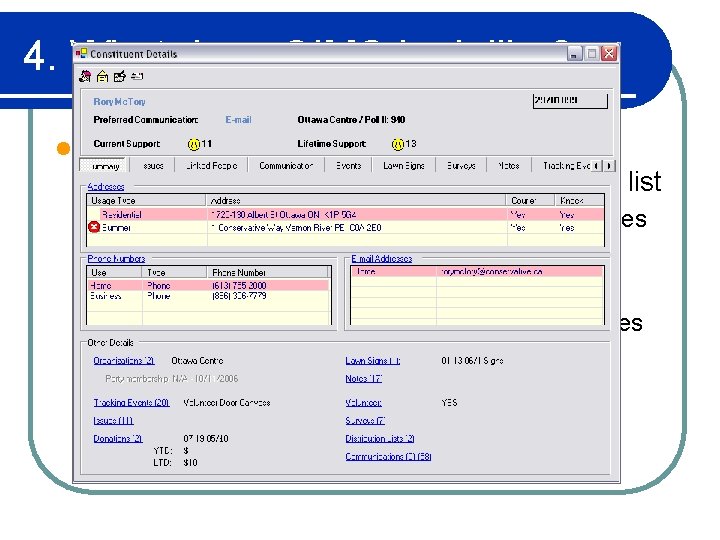This screenshot has height=540, width=720.
Task: Click the fourth toolbar icon after the note icon
Action: click(137, 76)
